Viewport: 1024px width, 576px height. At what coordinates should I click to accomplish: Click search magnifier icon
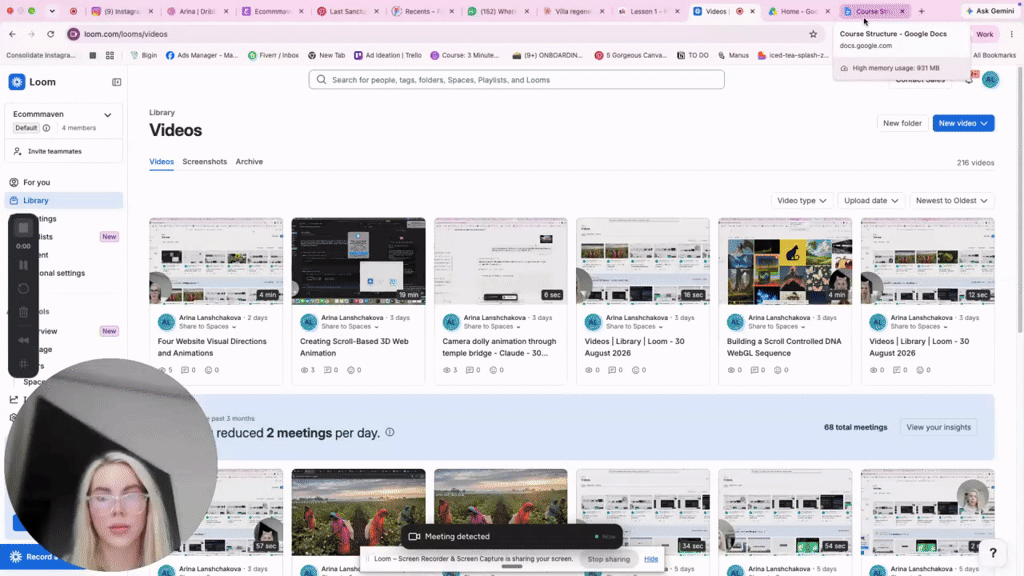(x=321, y=80)
